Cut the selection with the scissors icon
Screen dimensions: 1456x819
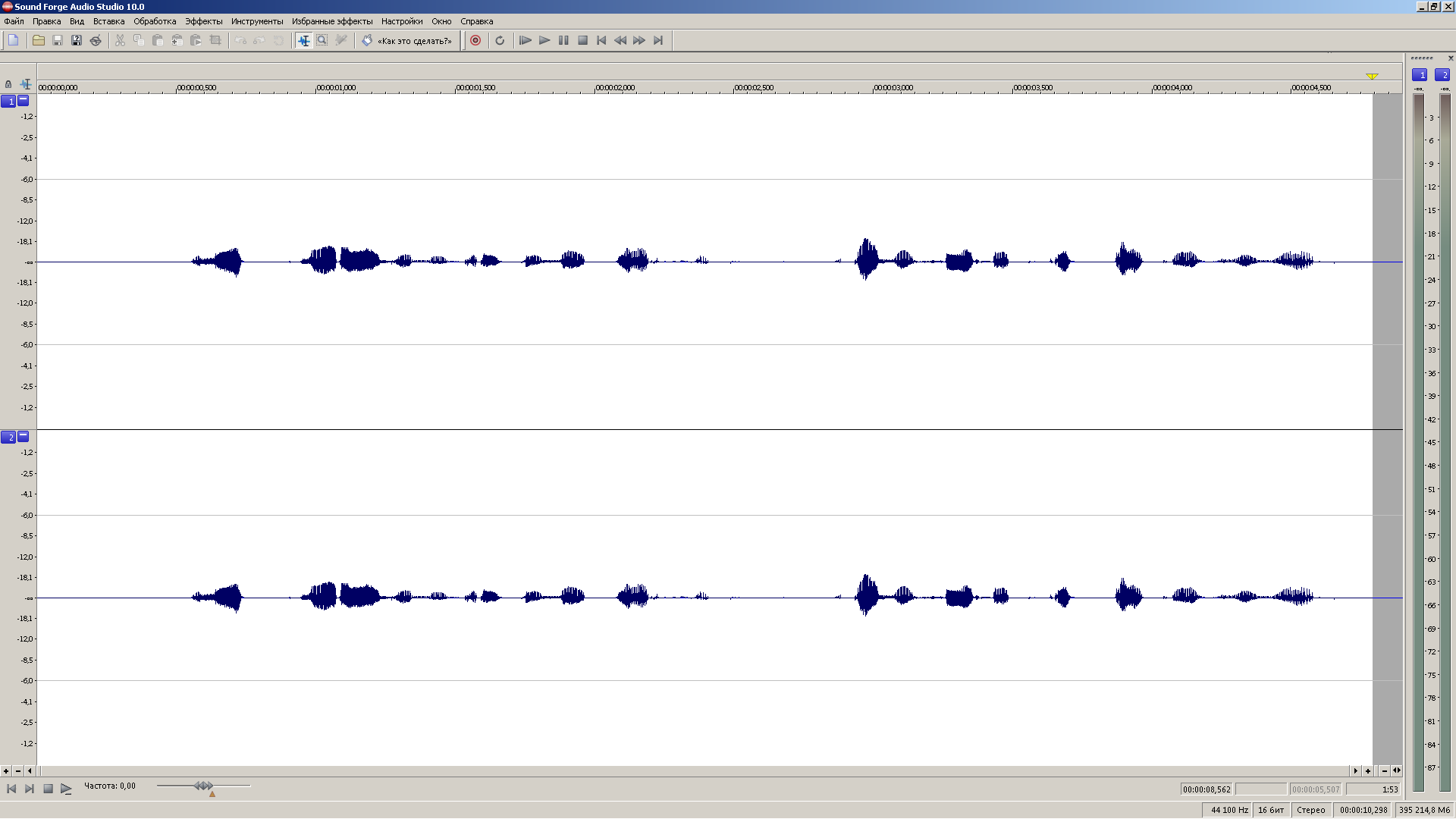click(120, 40)
